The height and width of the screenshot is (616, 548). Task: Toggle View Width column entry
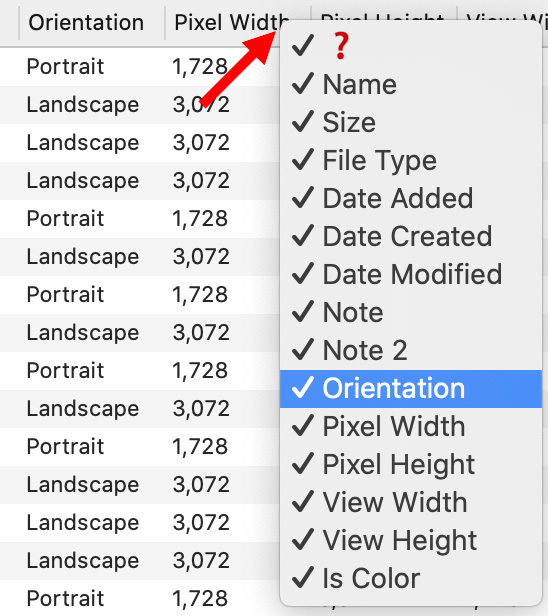[411, 502]
